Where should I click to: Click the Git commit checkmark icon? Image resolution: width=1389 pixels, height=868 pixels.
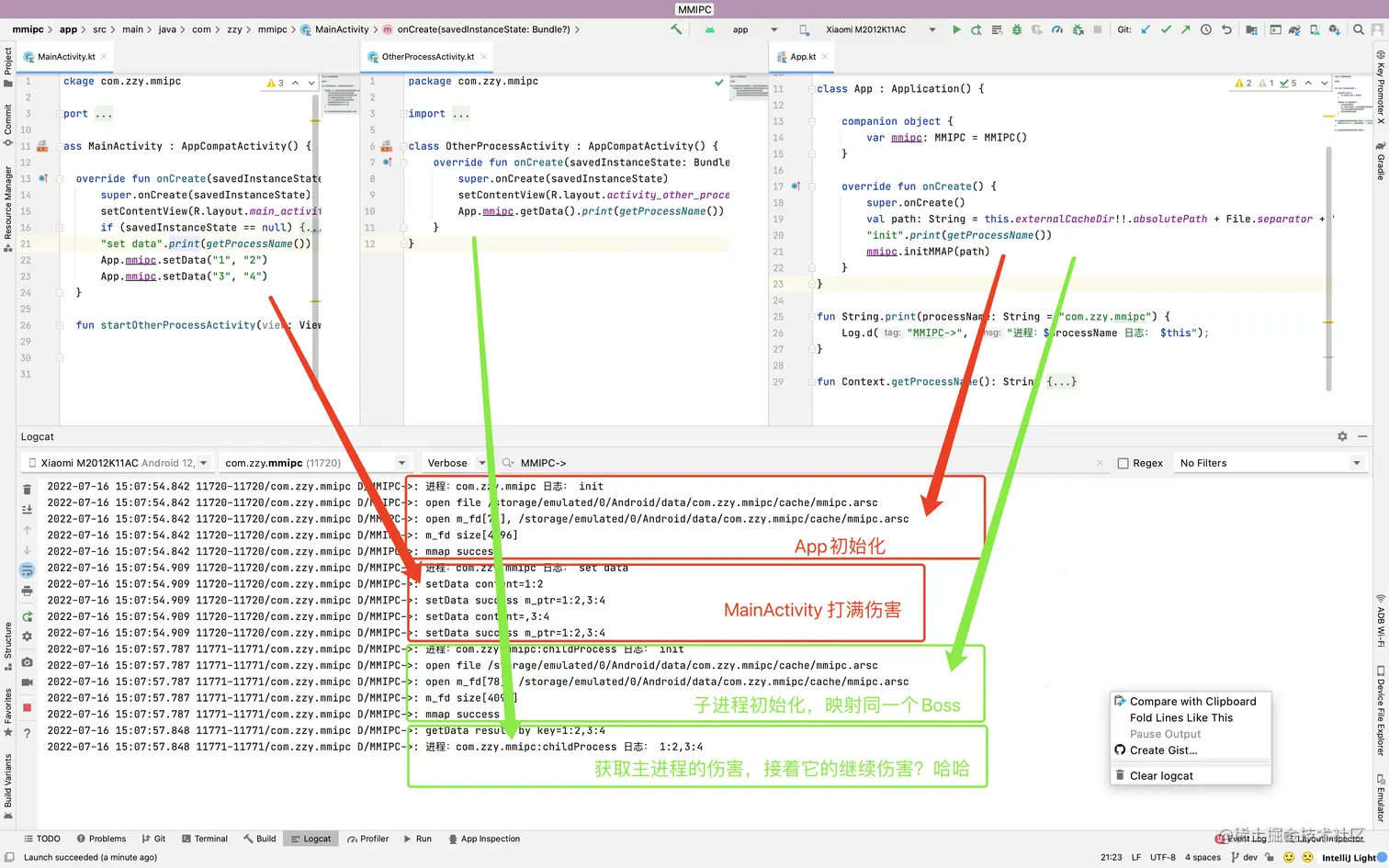[1166, 29]
